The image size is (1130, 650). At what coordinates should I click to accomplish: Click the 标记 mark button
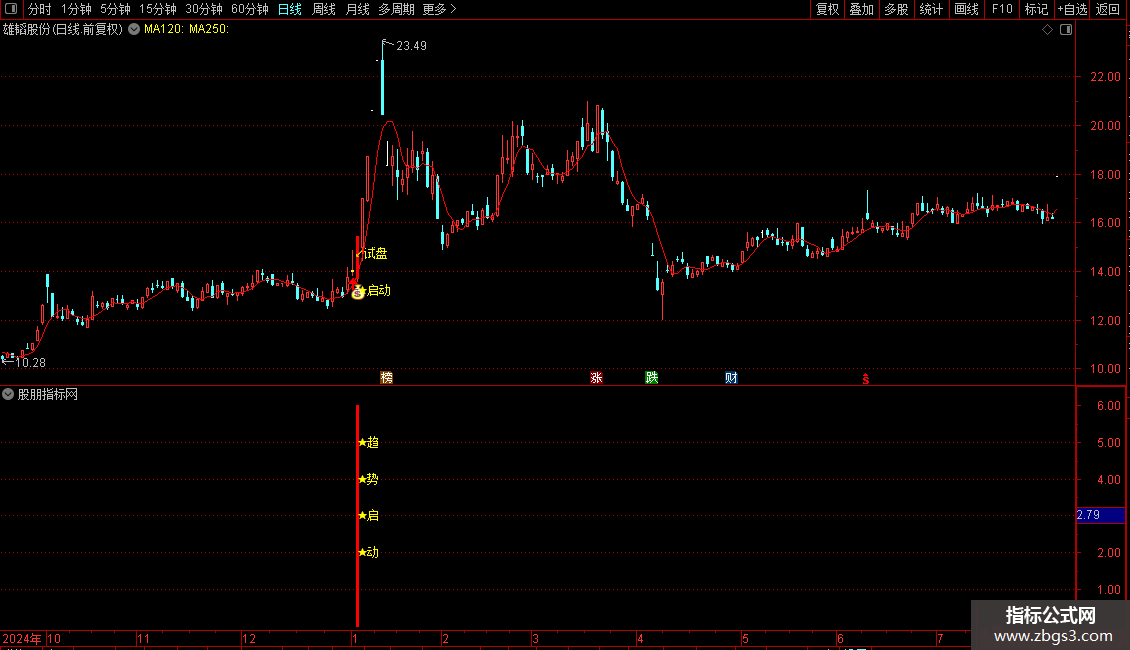pyautogui.click(x=1036, y=9)
